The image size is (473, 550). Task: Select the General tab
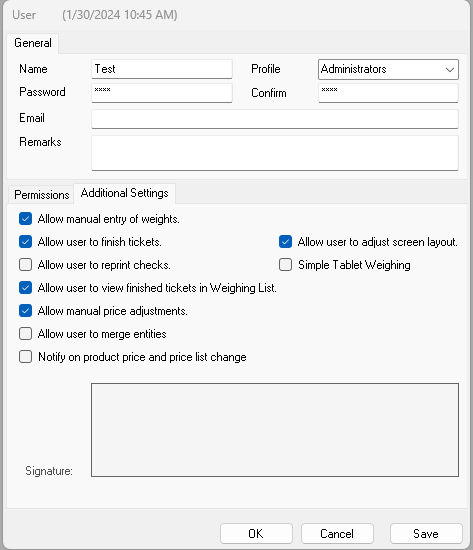(x=33, y=43)
